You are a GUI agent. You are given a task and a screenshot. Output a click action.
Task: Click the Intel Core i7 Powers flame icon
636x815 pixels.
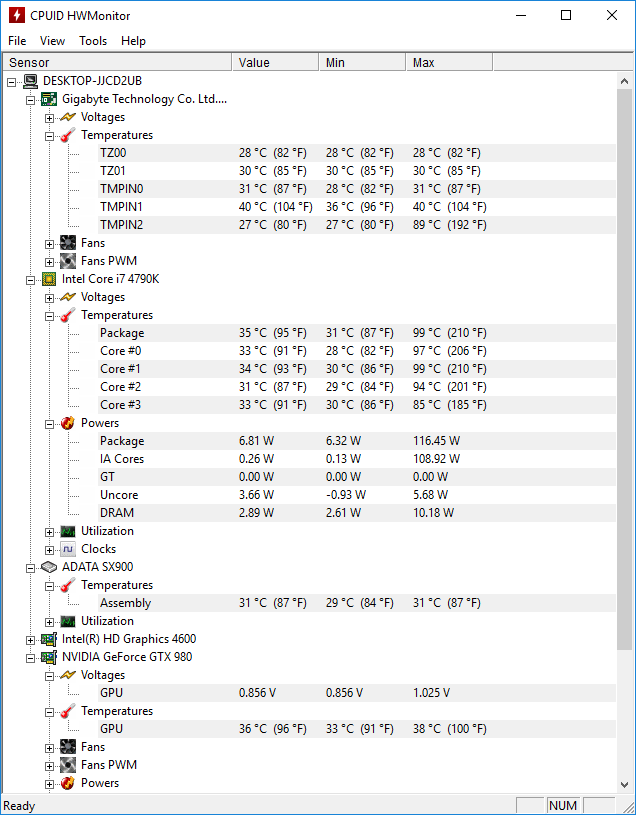[68, 423]
